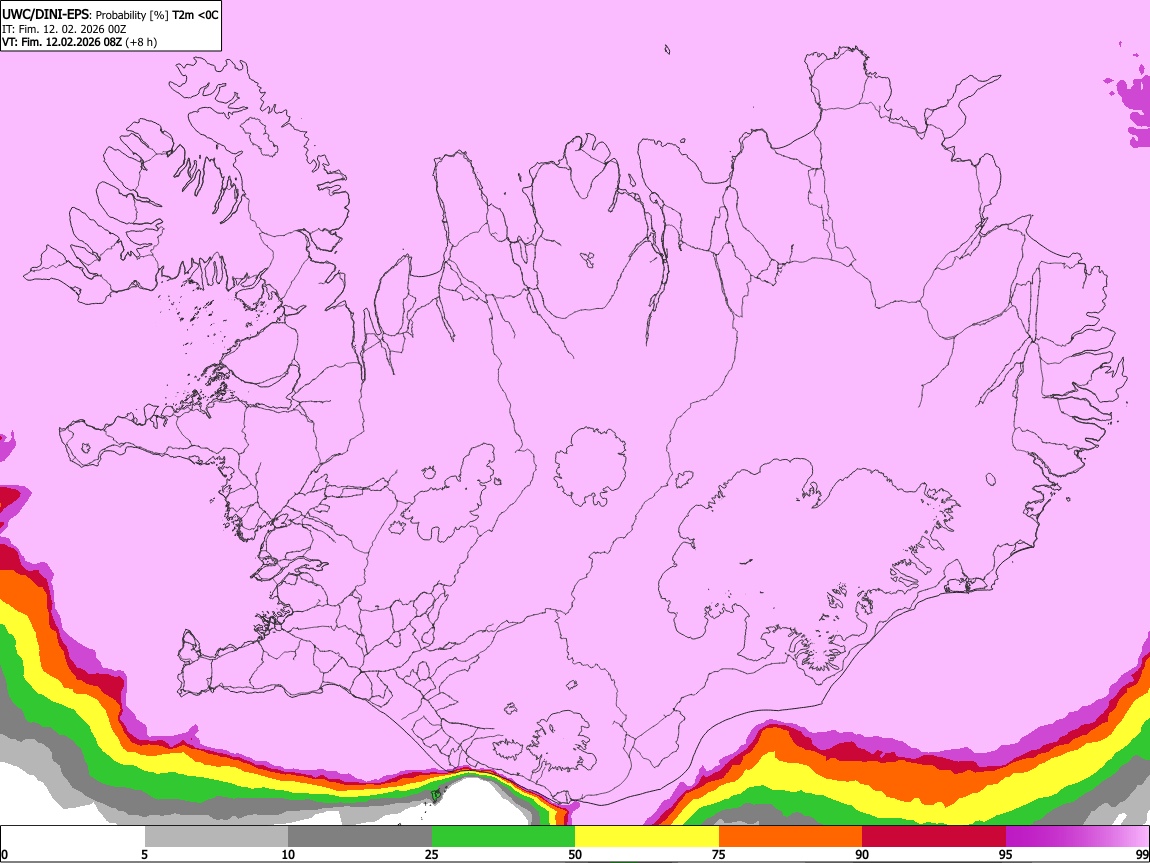The image size is (1150, 863).
Task: Click the white 0–5% legend color segment
Action: 73,837
